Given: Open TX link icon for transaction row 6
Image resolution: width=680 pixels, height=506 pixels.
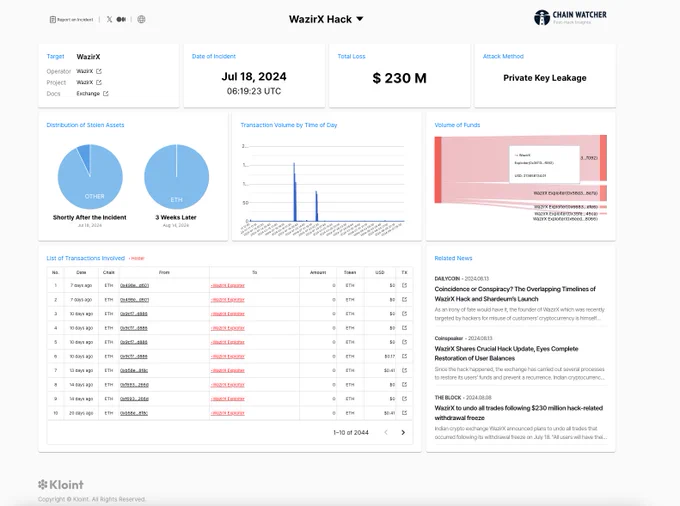Looking at the screenshot, I should click(405, 356).
